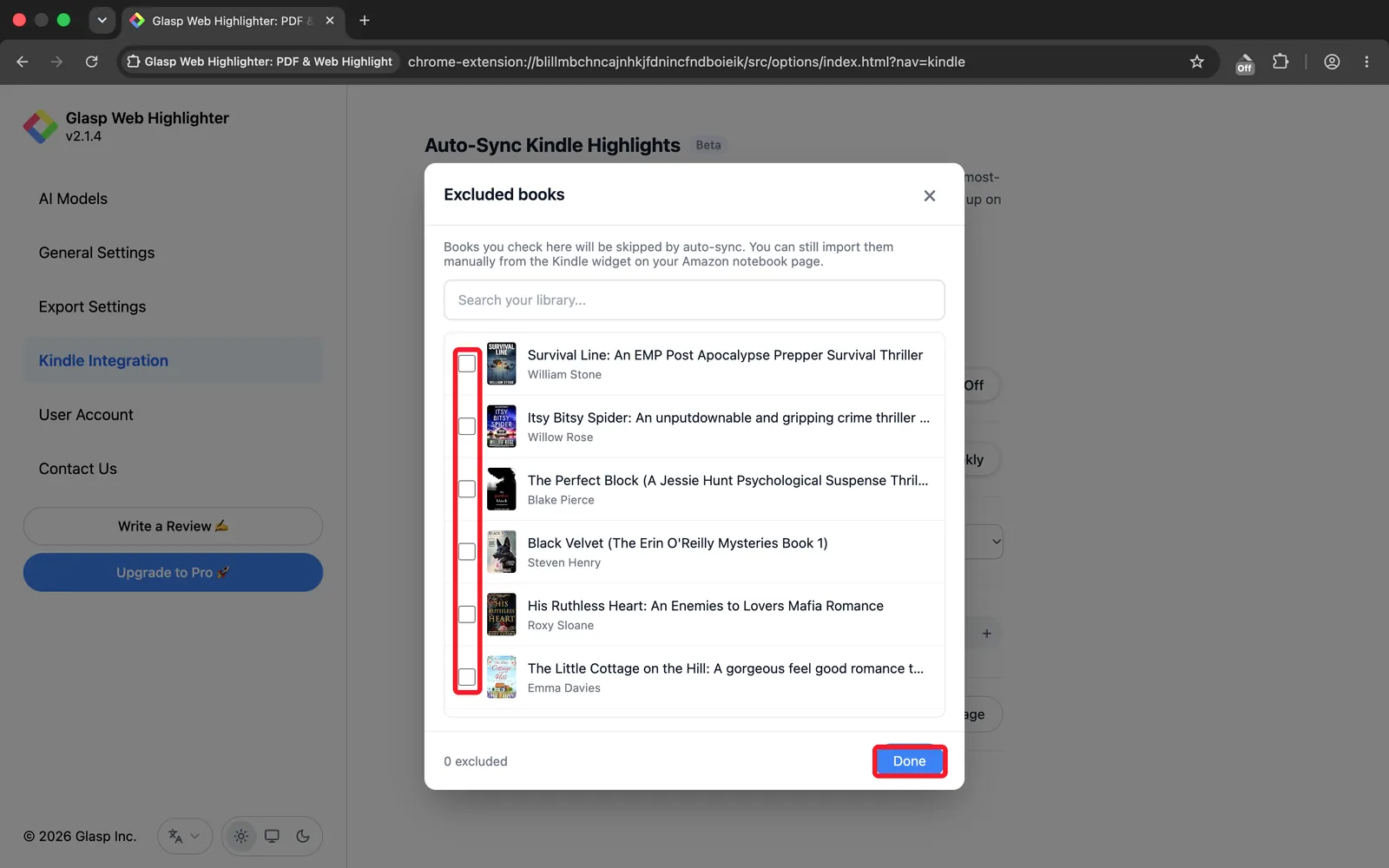Bookmark page with star icon
This screenshot has height=868, width=1389.
1197,62
